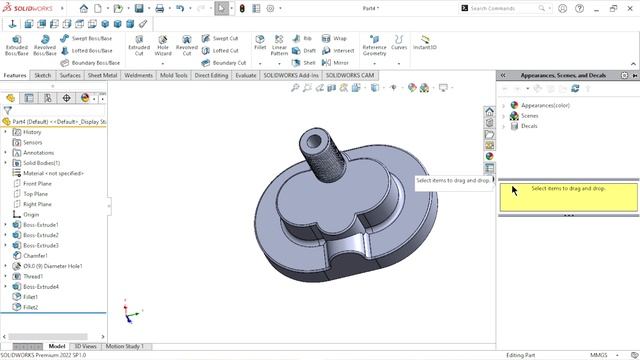
Task: Choose the Swept Cut feature
Action: (220, 38)
